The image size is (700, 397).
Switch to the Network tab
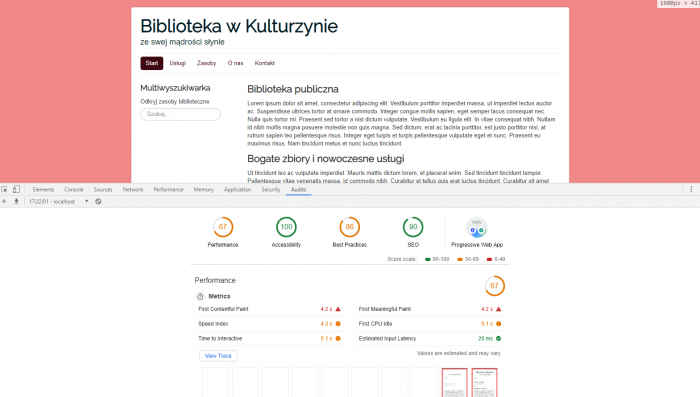click(133, 189)
